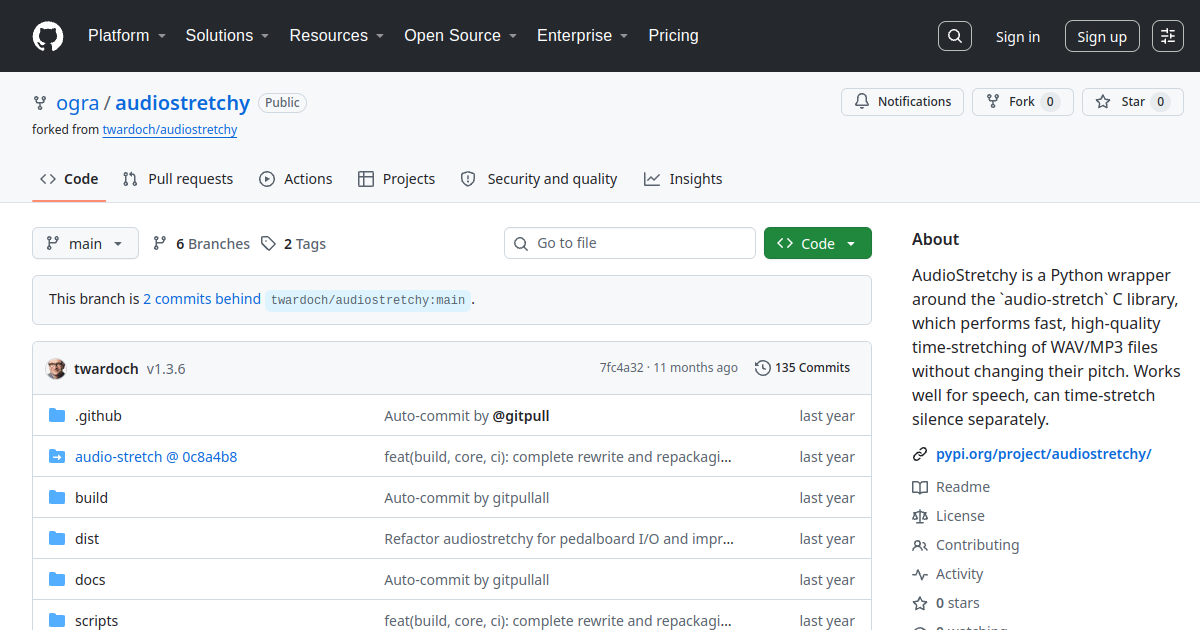Image resolution: width=1200 pixels, height=630 pixels.
Task: Click the scripts folder icon
Action: (x=57, y=621)
